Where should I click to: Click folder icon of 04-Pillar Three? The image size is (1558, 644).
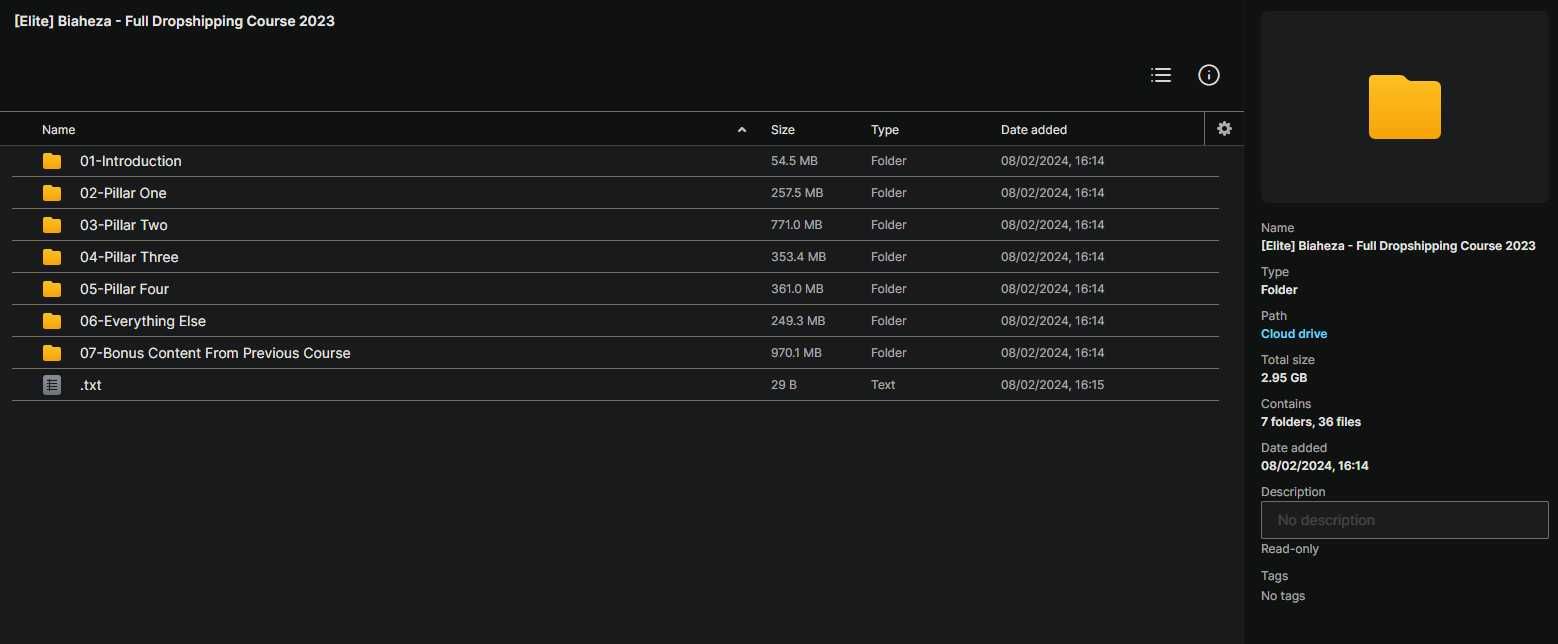[52, 257]
